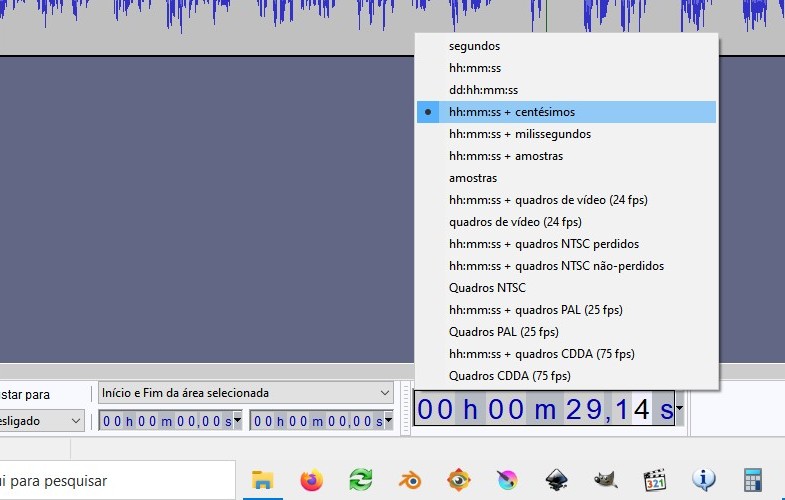Open the selection start time format arrow
The height and width of the screenshot is (500, 785).
coord(238,421)
